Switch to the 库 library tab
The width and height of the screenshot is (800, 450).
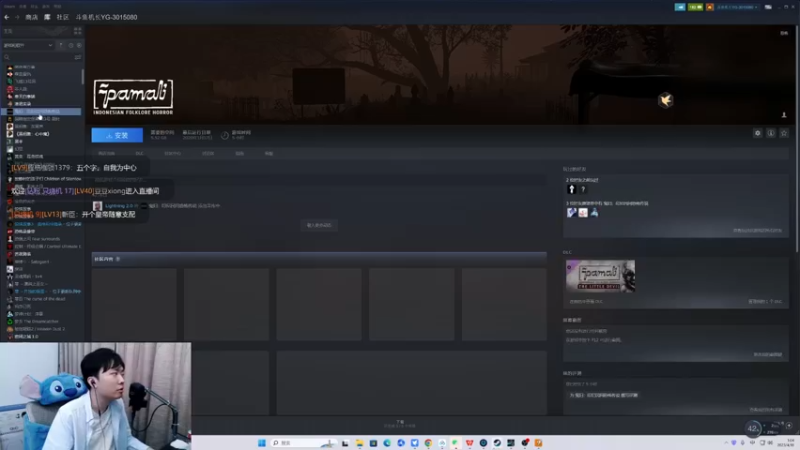[x=47, y=17]
